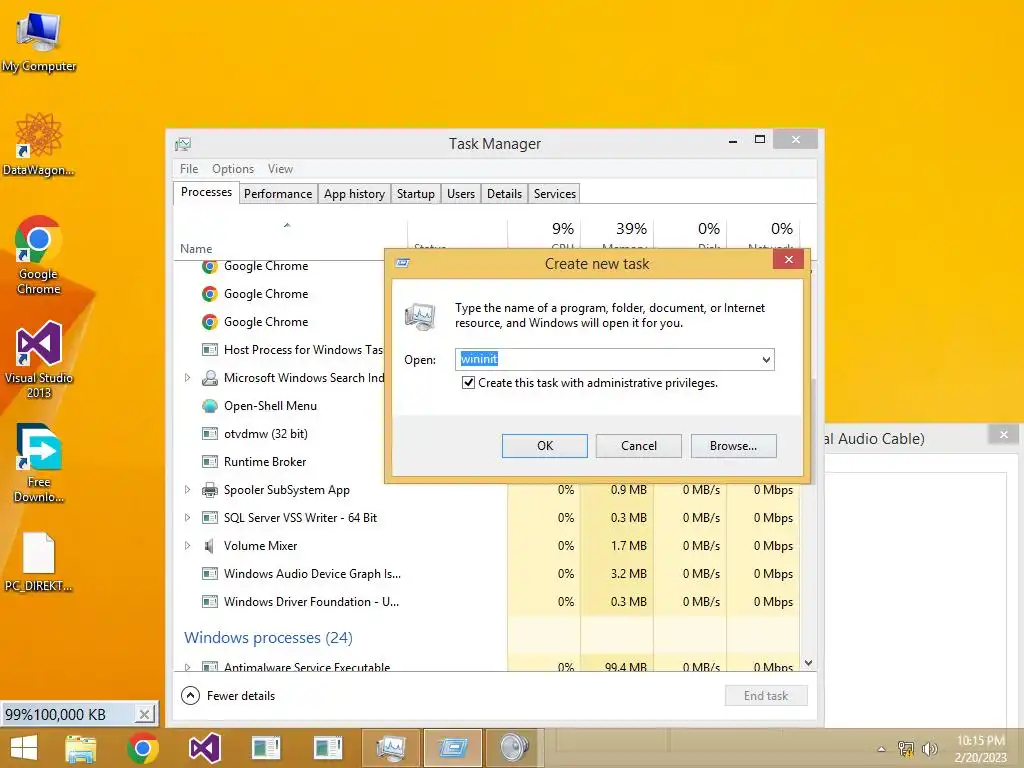Click the Name column sort arrow
Viewport: 1024px width, 768px height.
tap(287, 225)
